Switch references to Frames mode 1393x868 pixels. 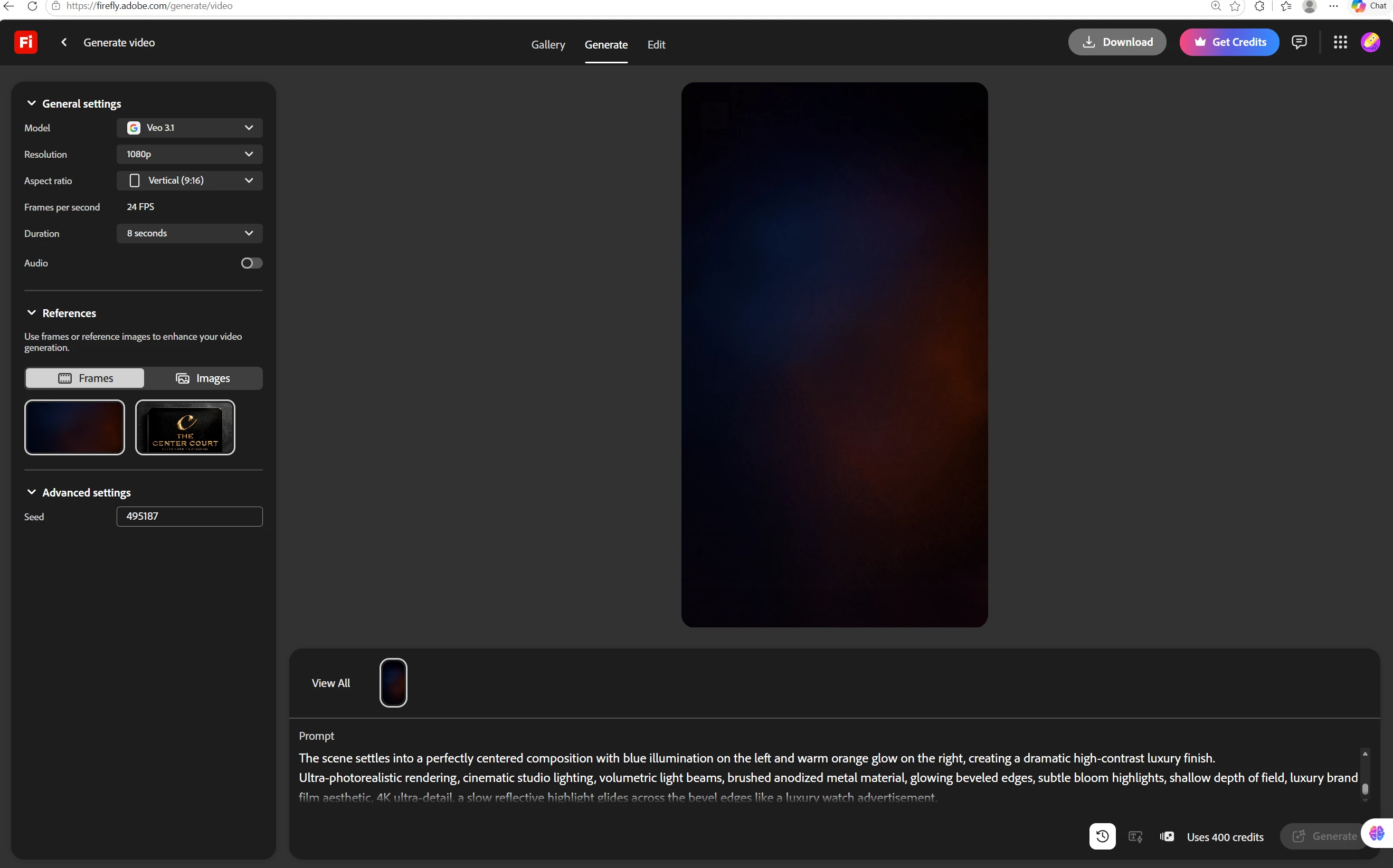(85, 378)
